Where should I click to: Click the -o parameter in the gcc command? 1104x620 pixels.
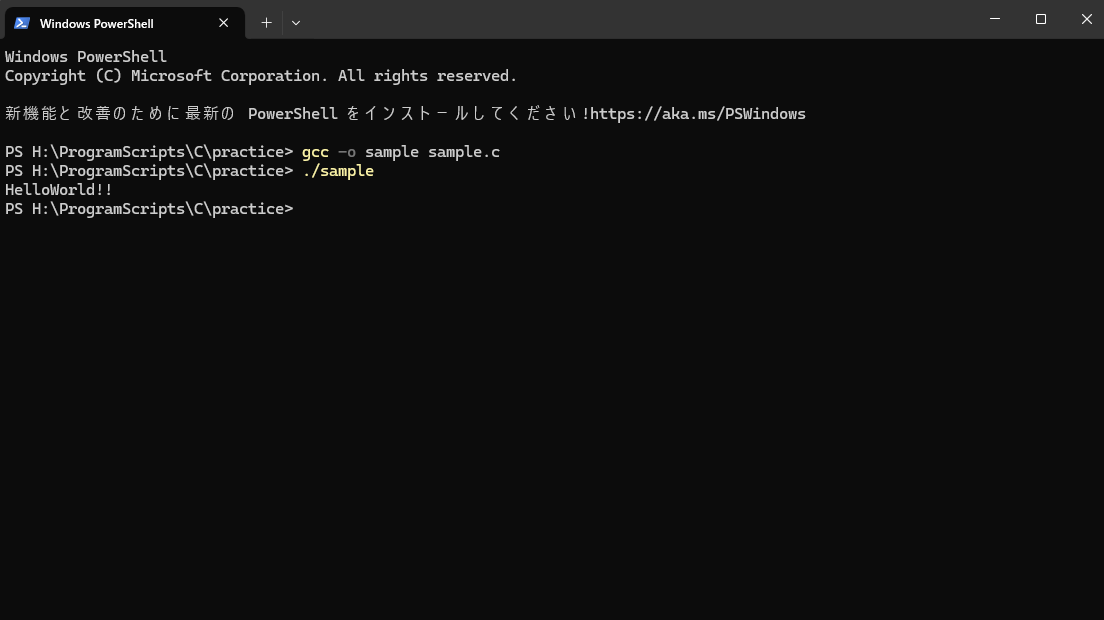(x=346, y=152)
